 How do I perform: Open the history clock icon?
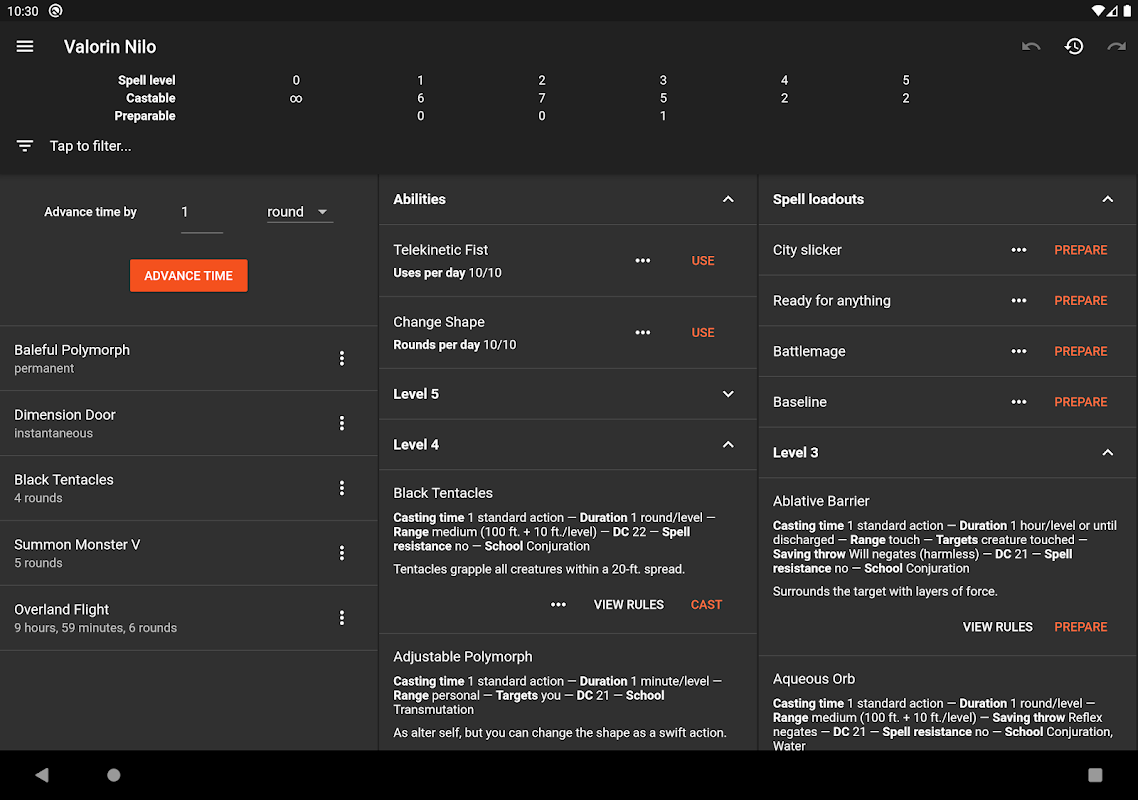[1074, 47]
